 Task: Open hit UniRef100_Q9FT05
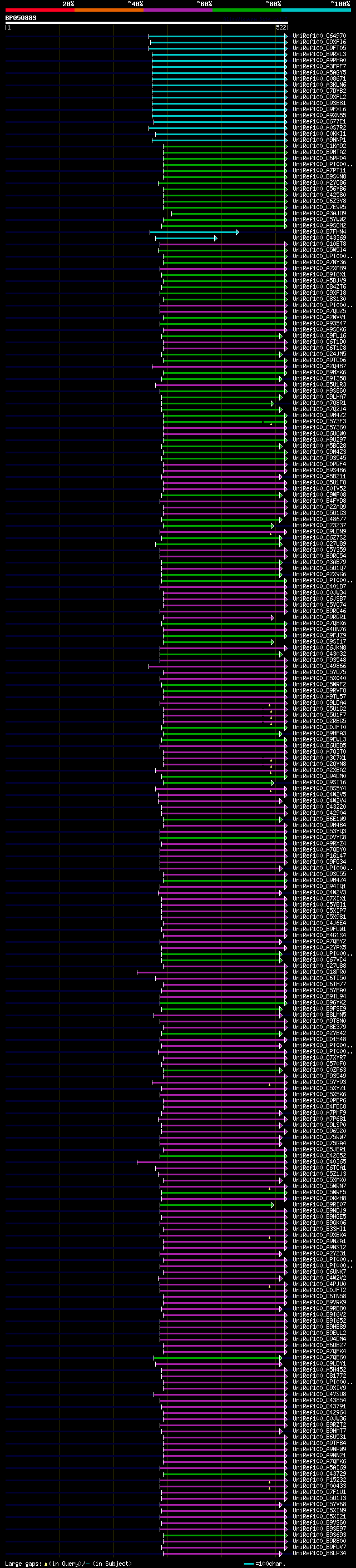pyautogui.click(x=319, y=48)
